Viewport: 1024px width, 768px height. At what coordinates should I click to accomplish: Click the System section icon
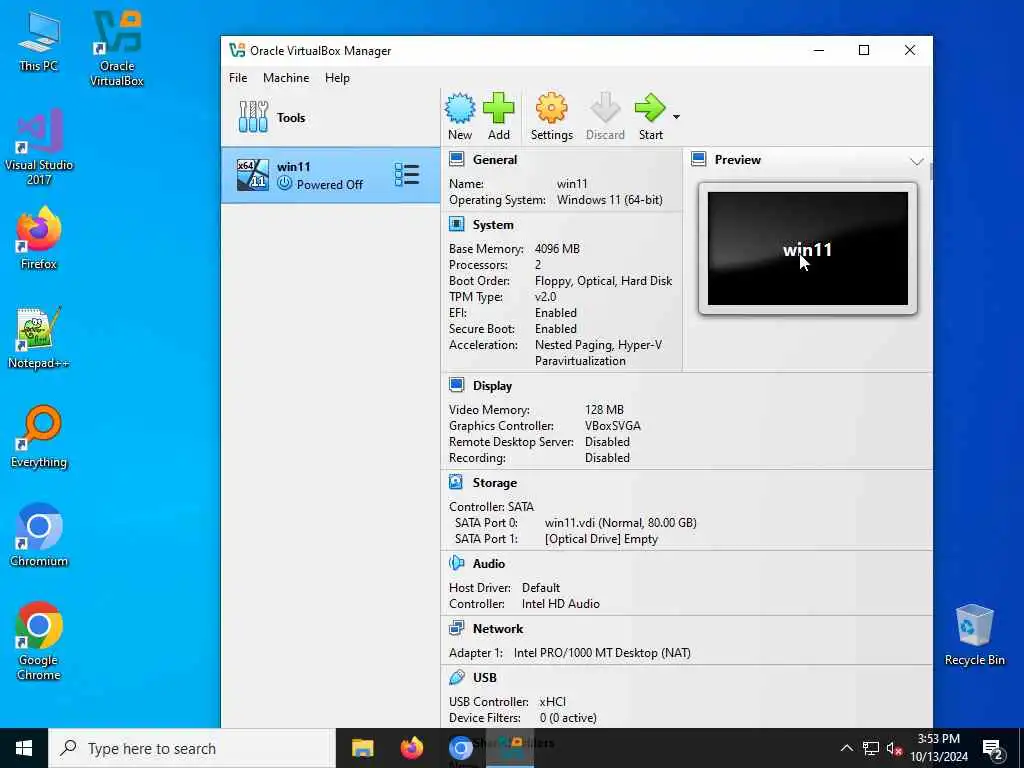pos(456,225)
